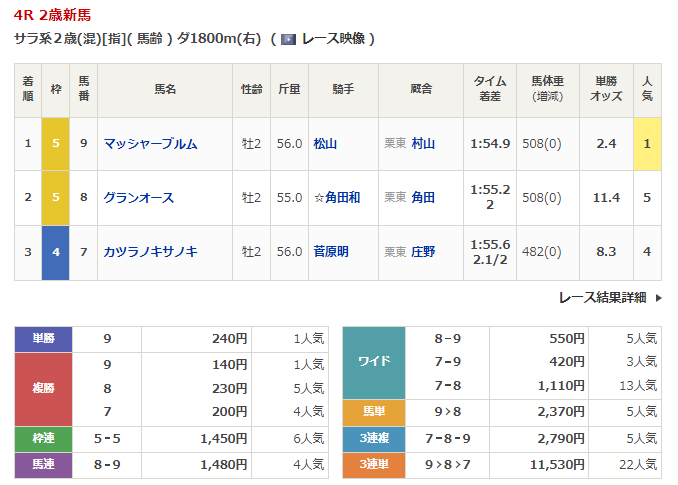Click the 単勝 payout label

click(44, 339)
